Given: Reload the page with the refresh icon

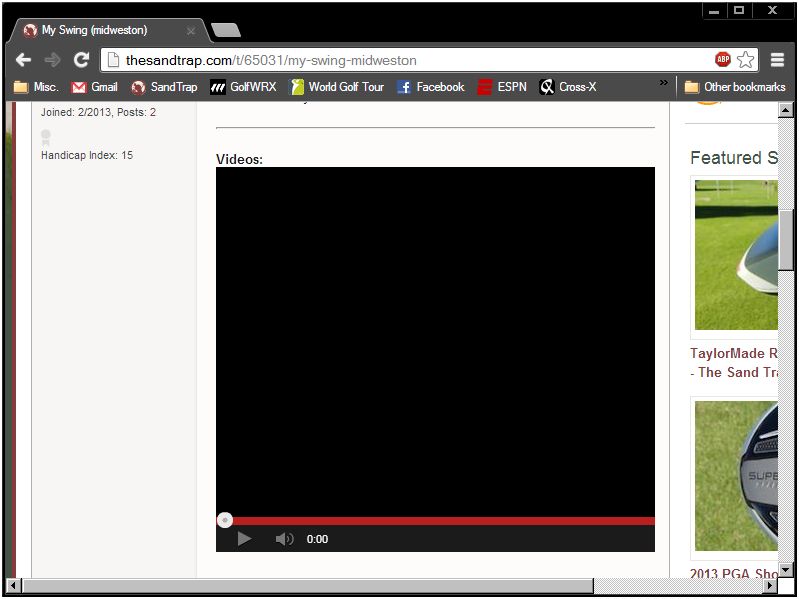Looking at the screenshot, I should pyautogui.click(x=81, y=60).
